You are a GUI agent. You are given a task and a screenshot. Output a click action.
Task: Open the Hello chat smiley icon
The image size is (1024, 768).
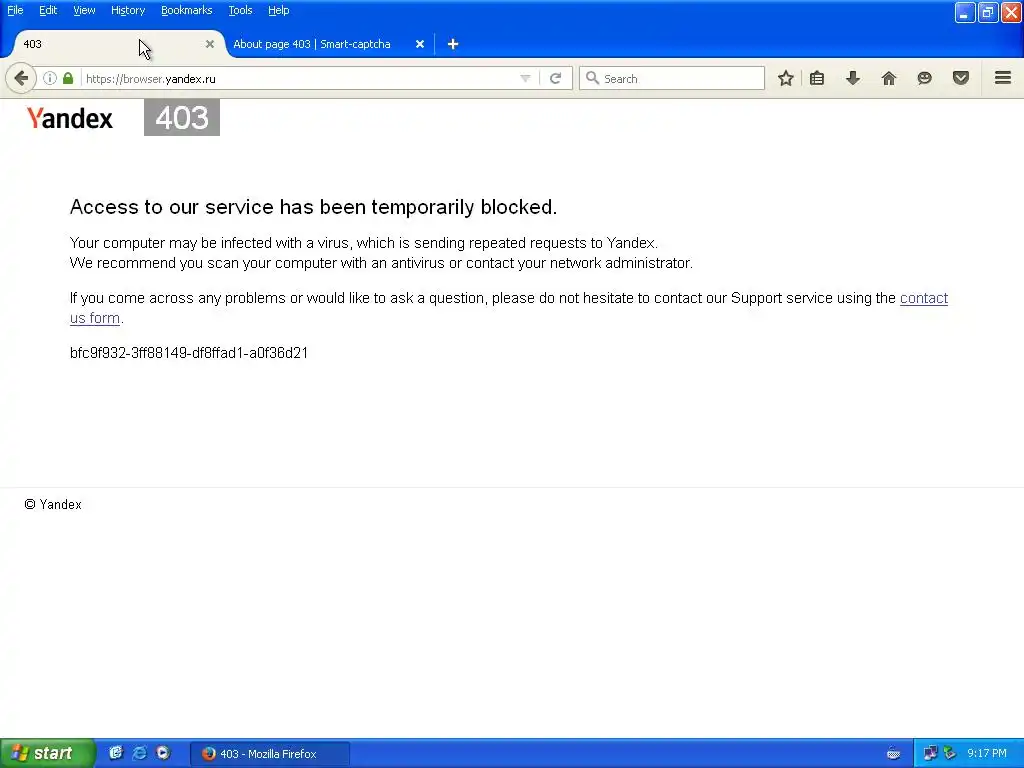(x=924, y=78)
